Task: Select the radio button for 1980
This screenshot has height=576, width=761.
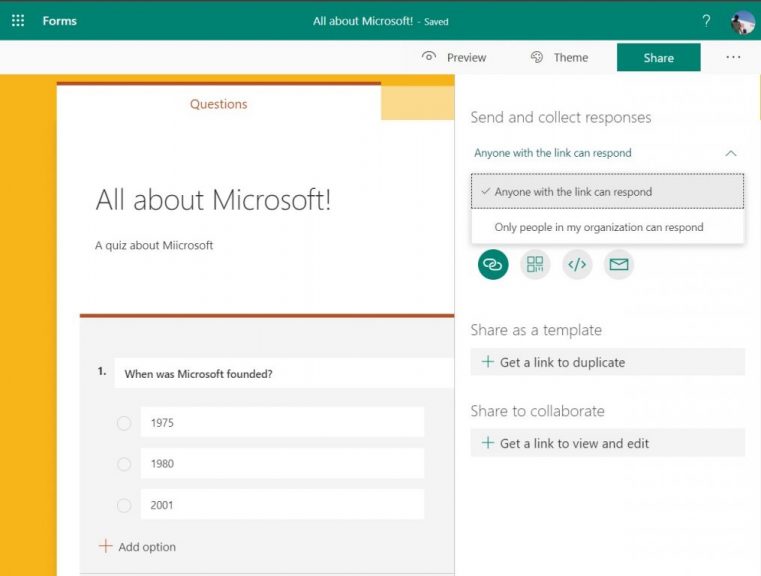Action: (x=124, y=464)
